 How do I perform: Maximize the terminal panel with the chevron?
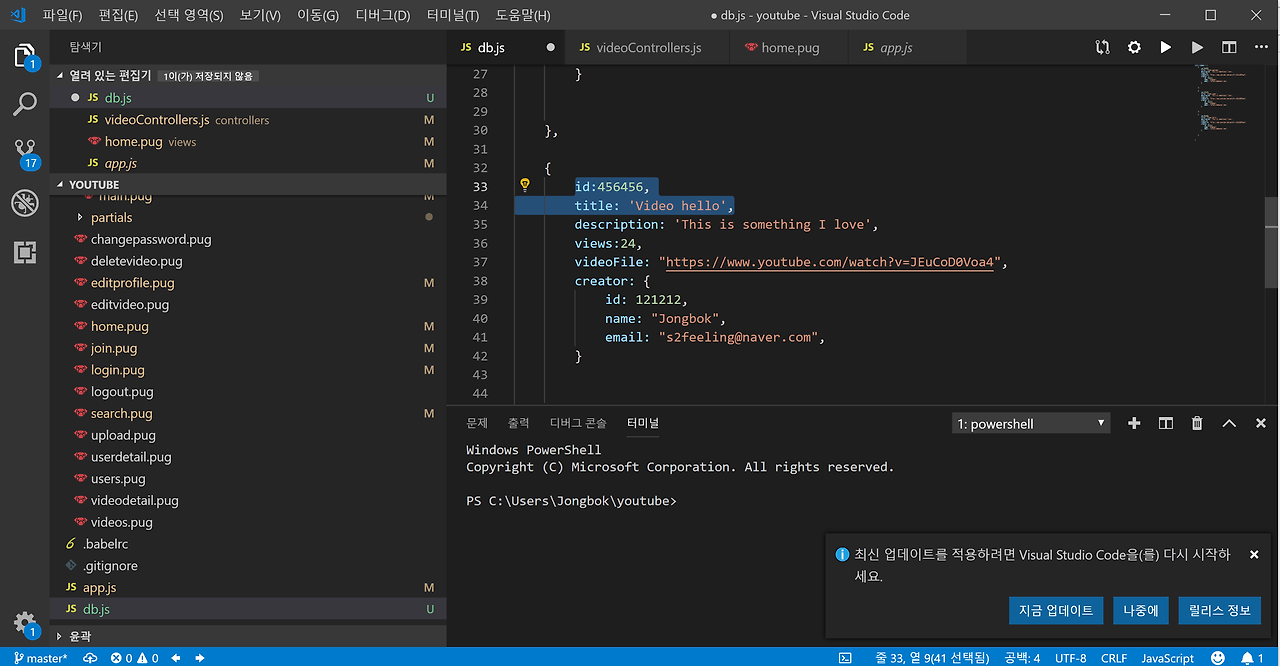1229,423
